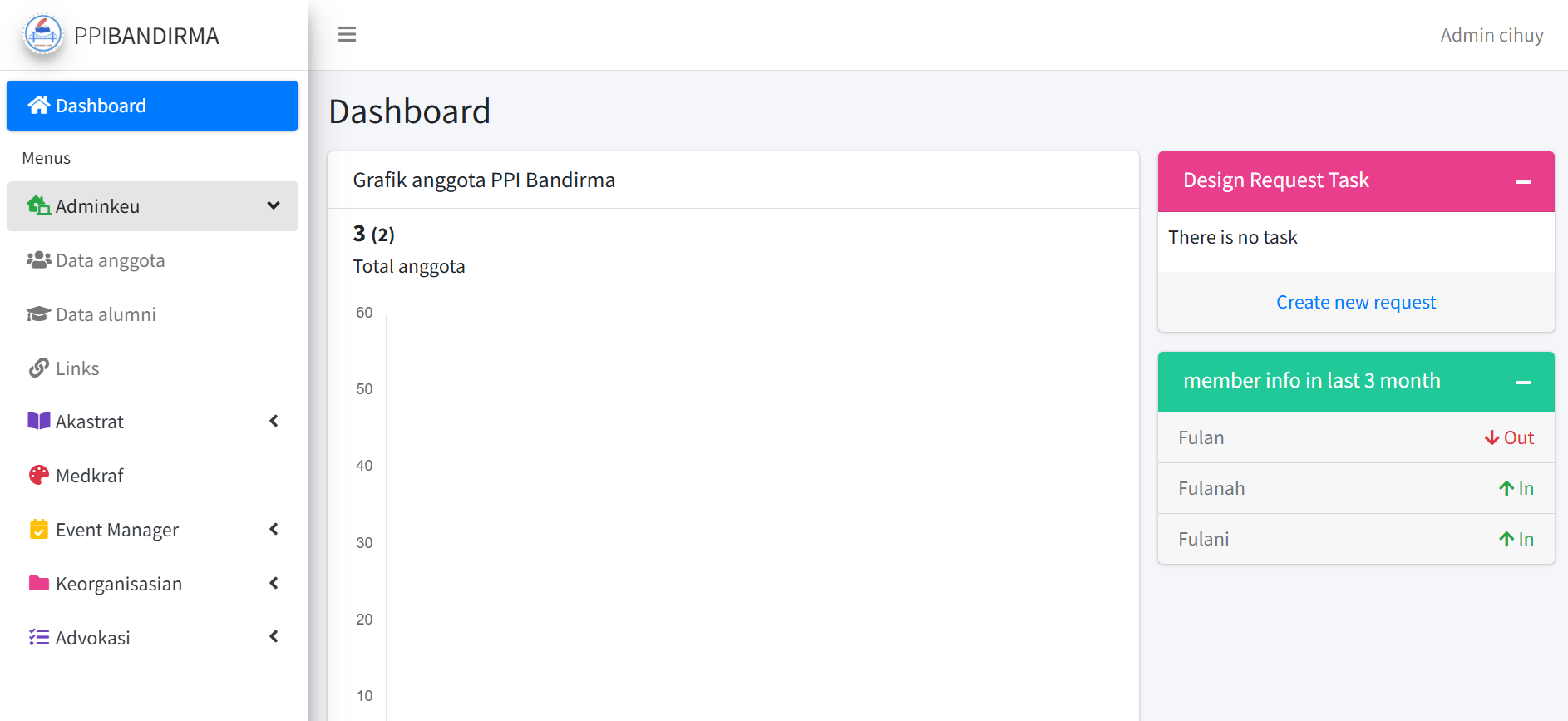Click the Links chain icon

tap(38, 368)
